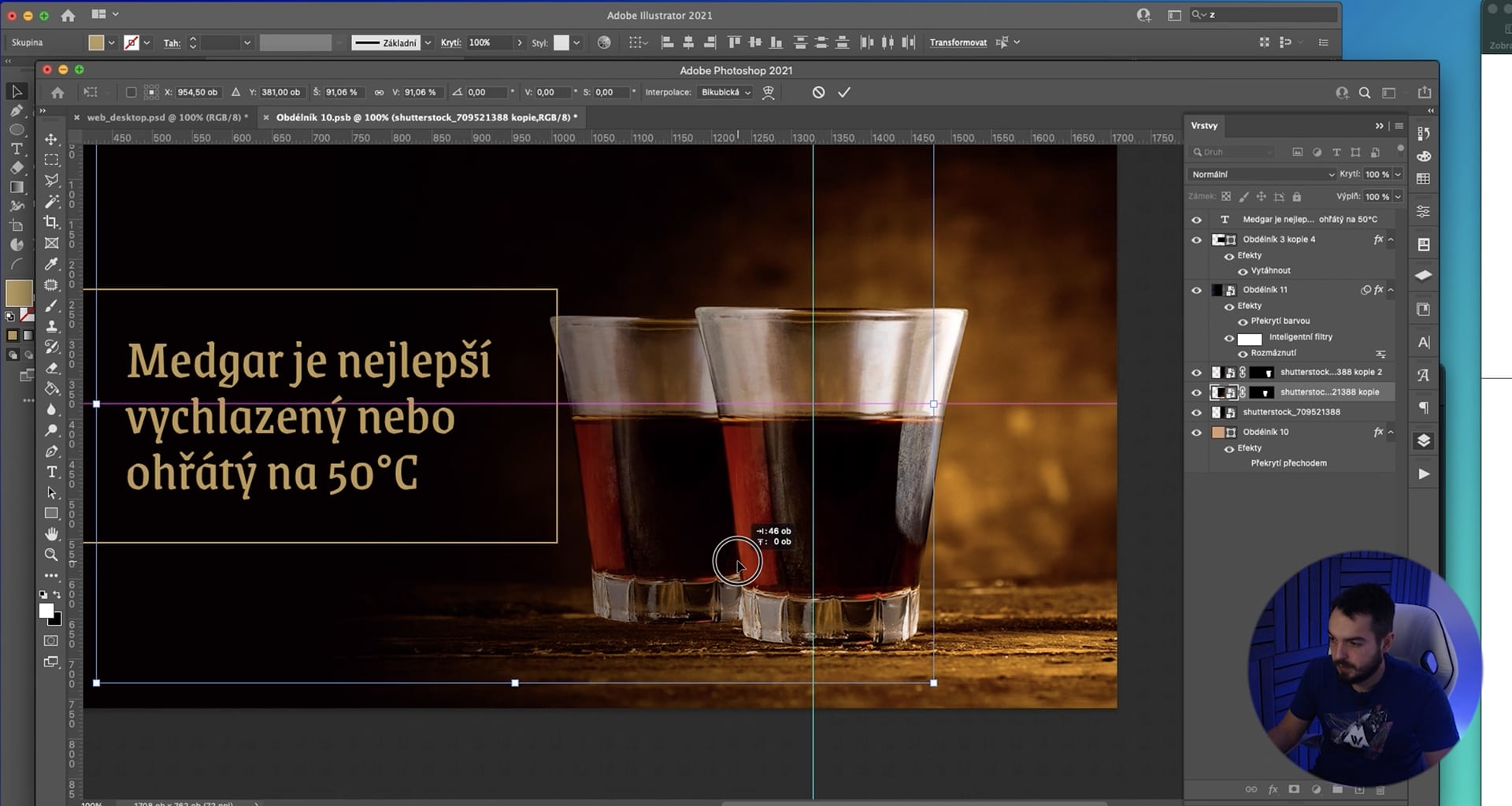Open the Výplň fill dropdown arrow
Image resolution: width=1512 pixels, height=806 pixels.
(1399, 196)
